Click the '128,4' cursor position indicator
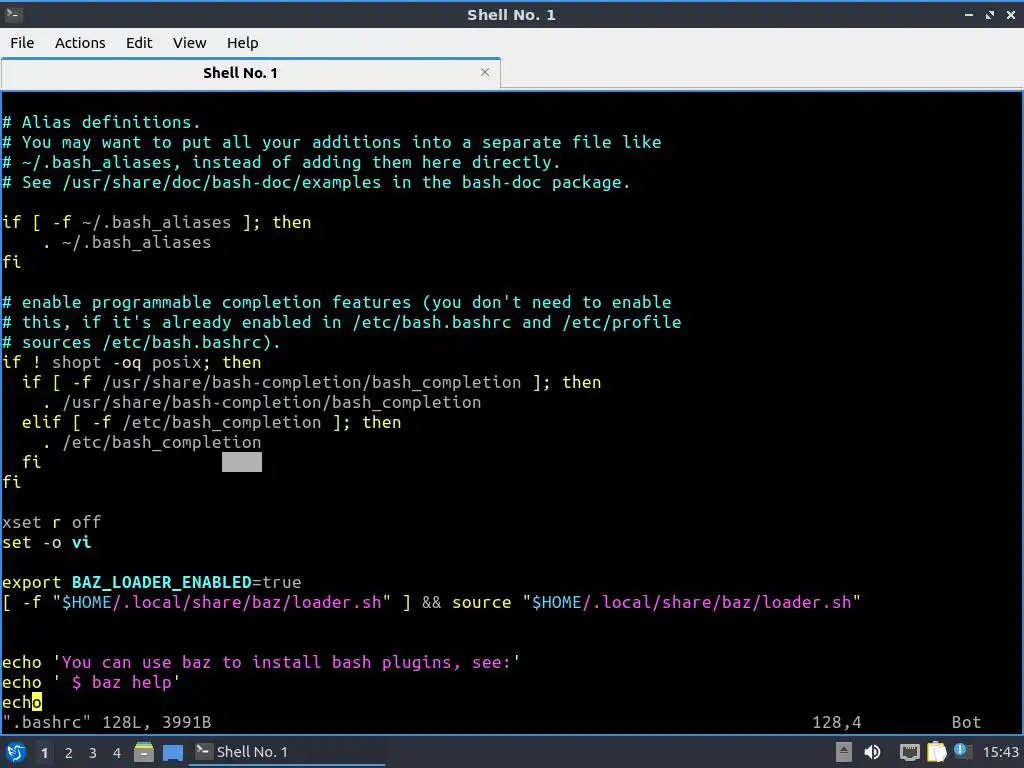The width and height of the screenshot is (1024, 768). pyautogui.click(x=837, y=722)
